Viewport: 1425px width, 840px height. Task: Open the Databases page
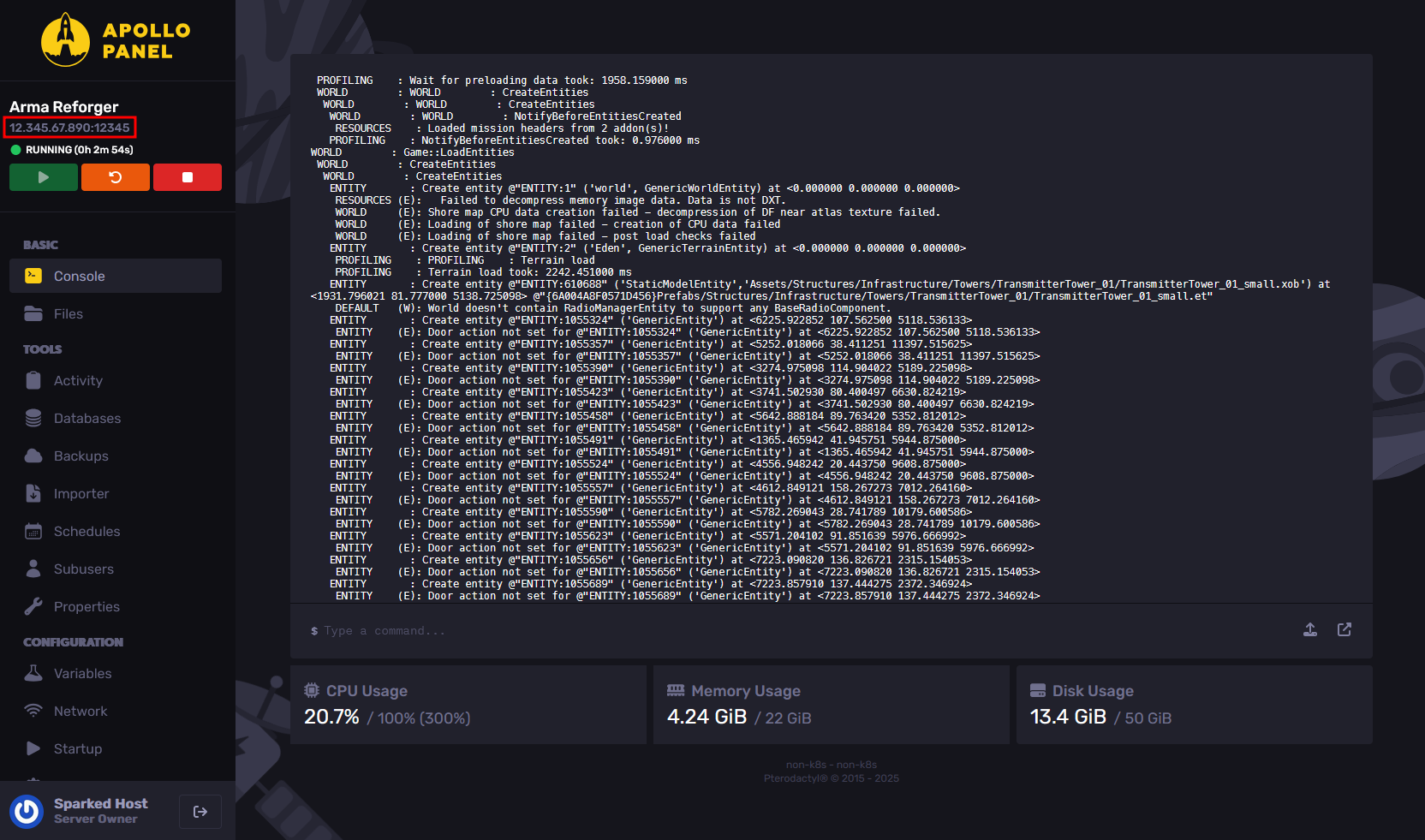[x=116, y=418]
